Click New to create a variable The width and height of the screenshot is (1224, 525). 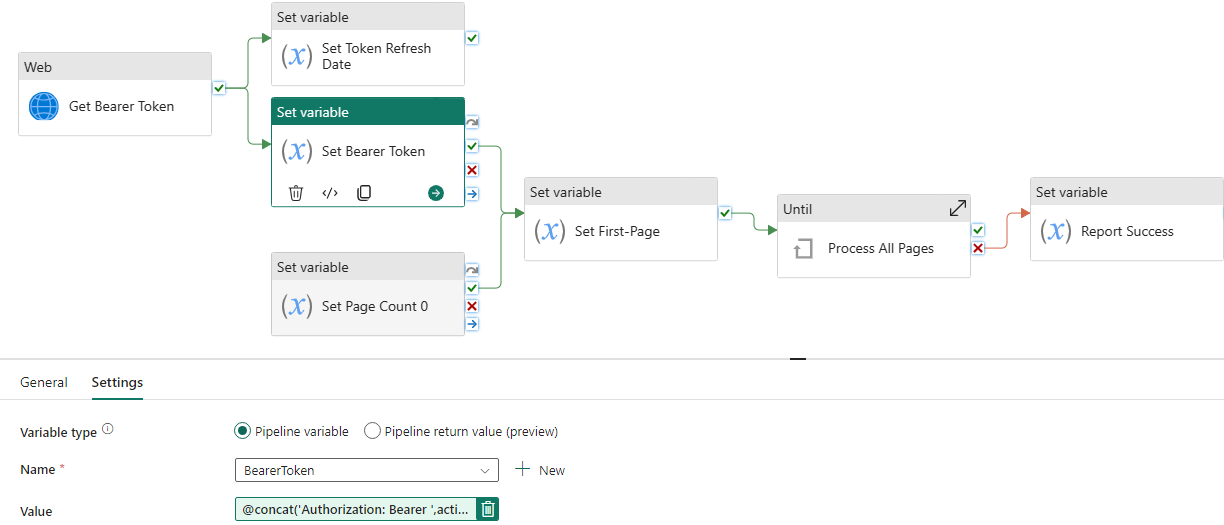[540, 470]
